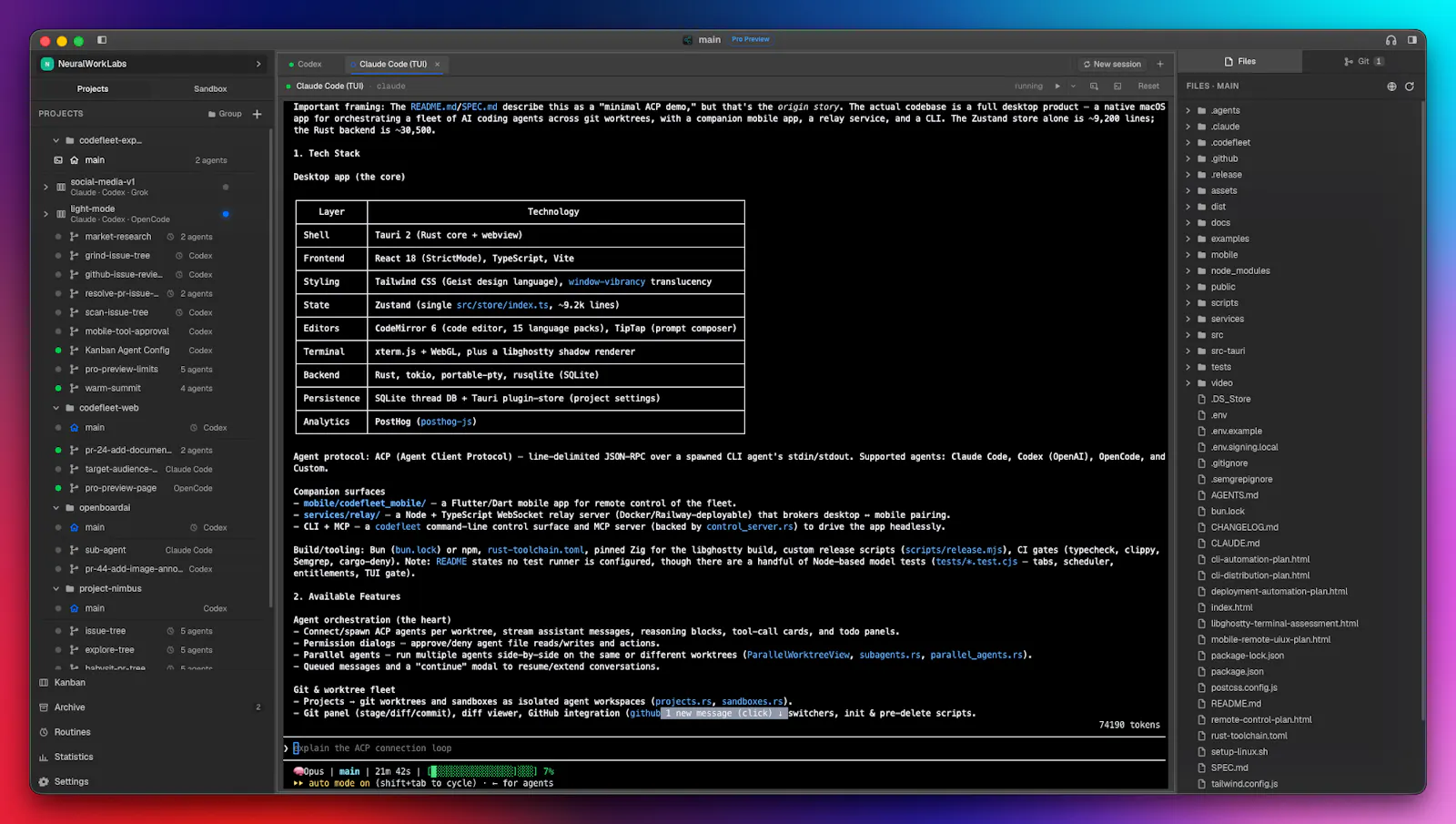Image resolution: width=1456 pixels, height=824 pixels.
Task: Click the scripts/release.mjs link
Action: [x=953, y=551]
